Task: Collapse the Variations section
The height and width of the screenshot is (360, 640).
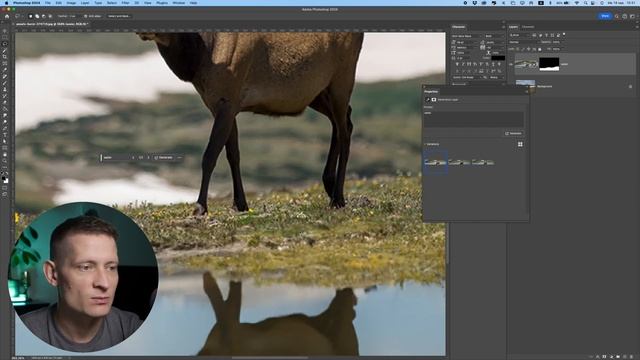Action: [425, 144]
